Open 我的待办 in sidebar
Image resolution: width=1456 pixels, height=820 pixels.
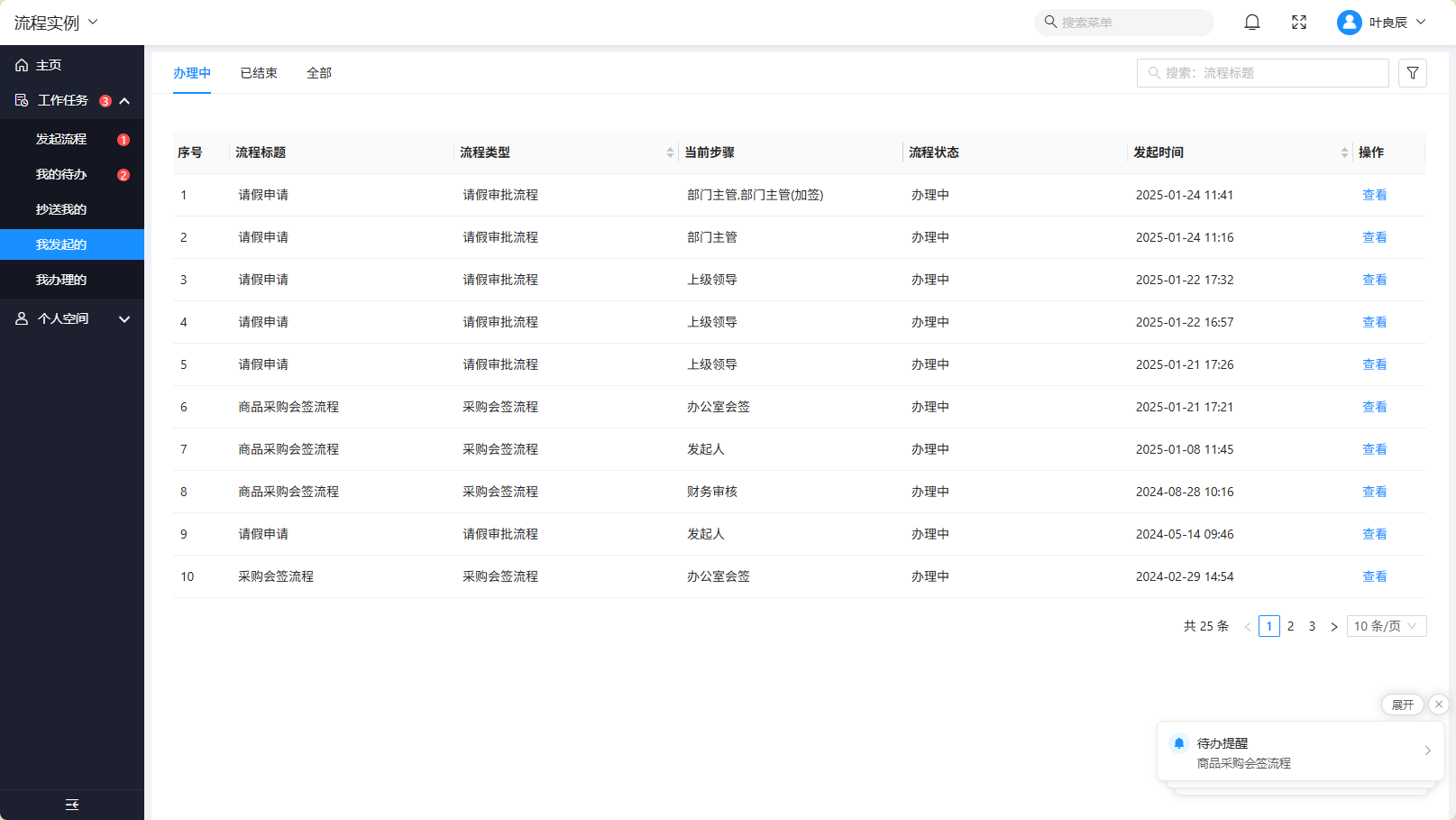click(61, 174)
